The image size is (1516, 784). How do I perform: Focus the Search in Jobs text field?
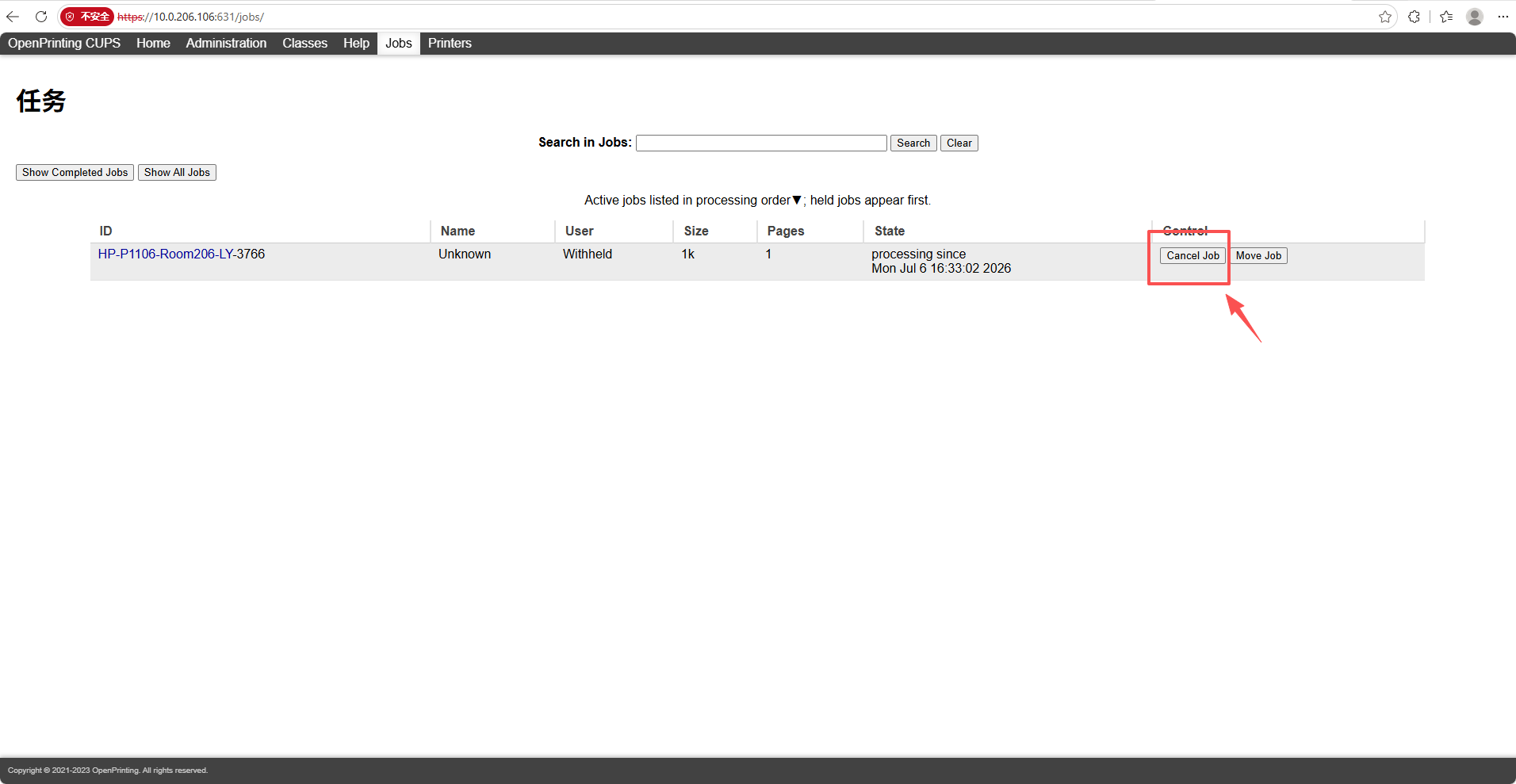[x=761, y=143]
